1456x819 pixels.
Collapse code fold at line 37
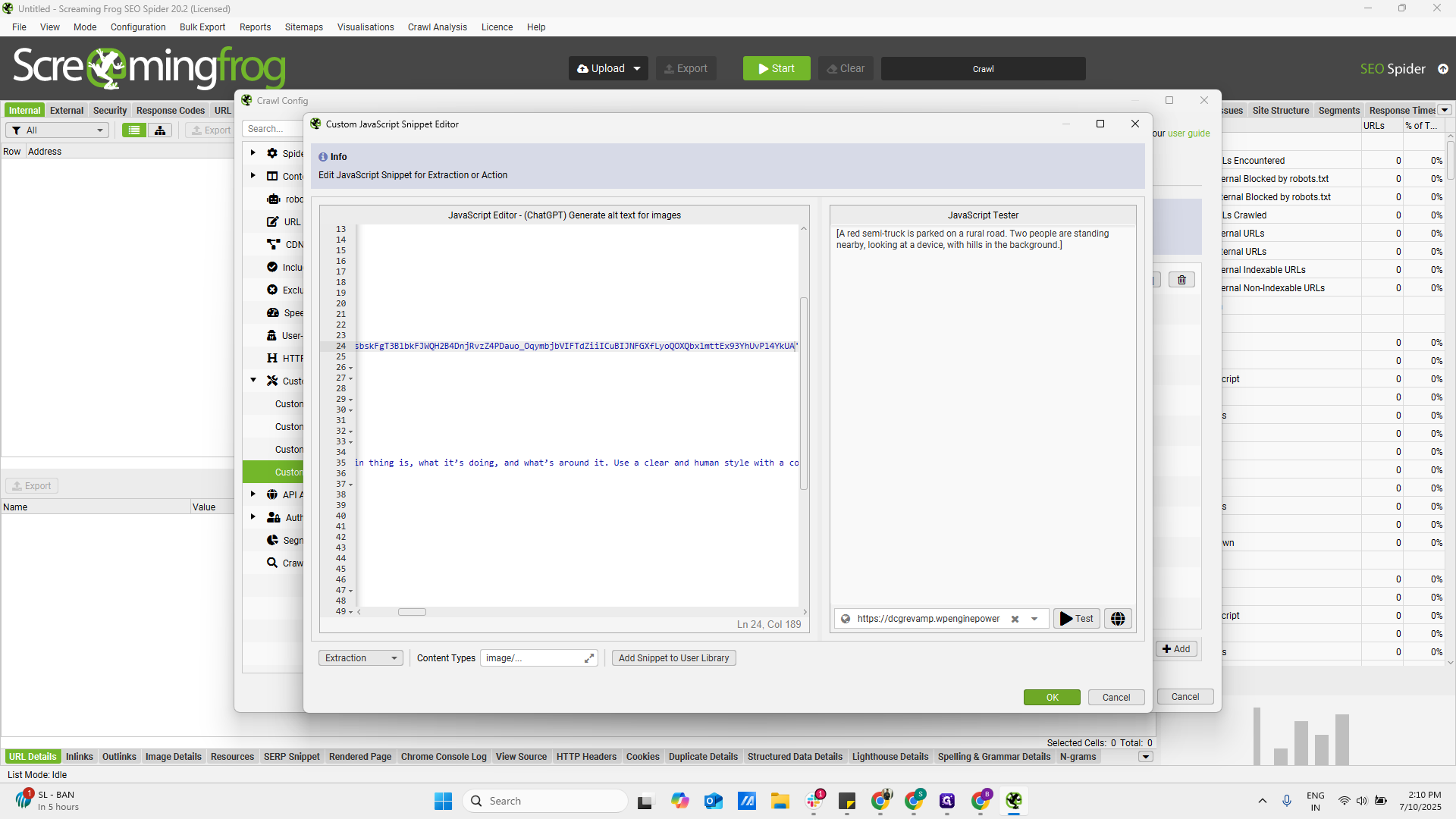(350, 485)
